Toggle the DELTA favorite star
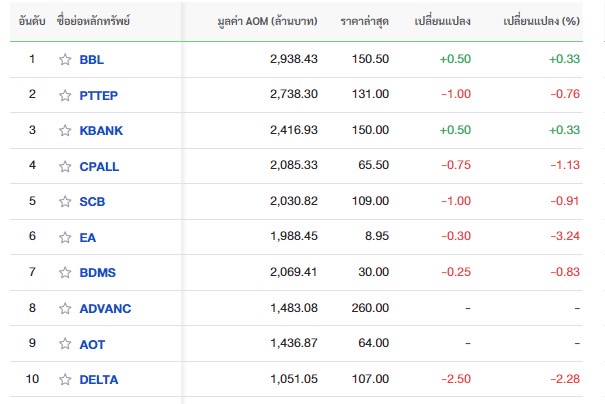The image size is (605, 404). click(x=65, y=379)
